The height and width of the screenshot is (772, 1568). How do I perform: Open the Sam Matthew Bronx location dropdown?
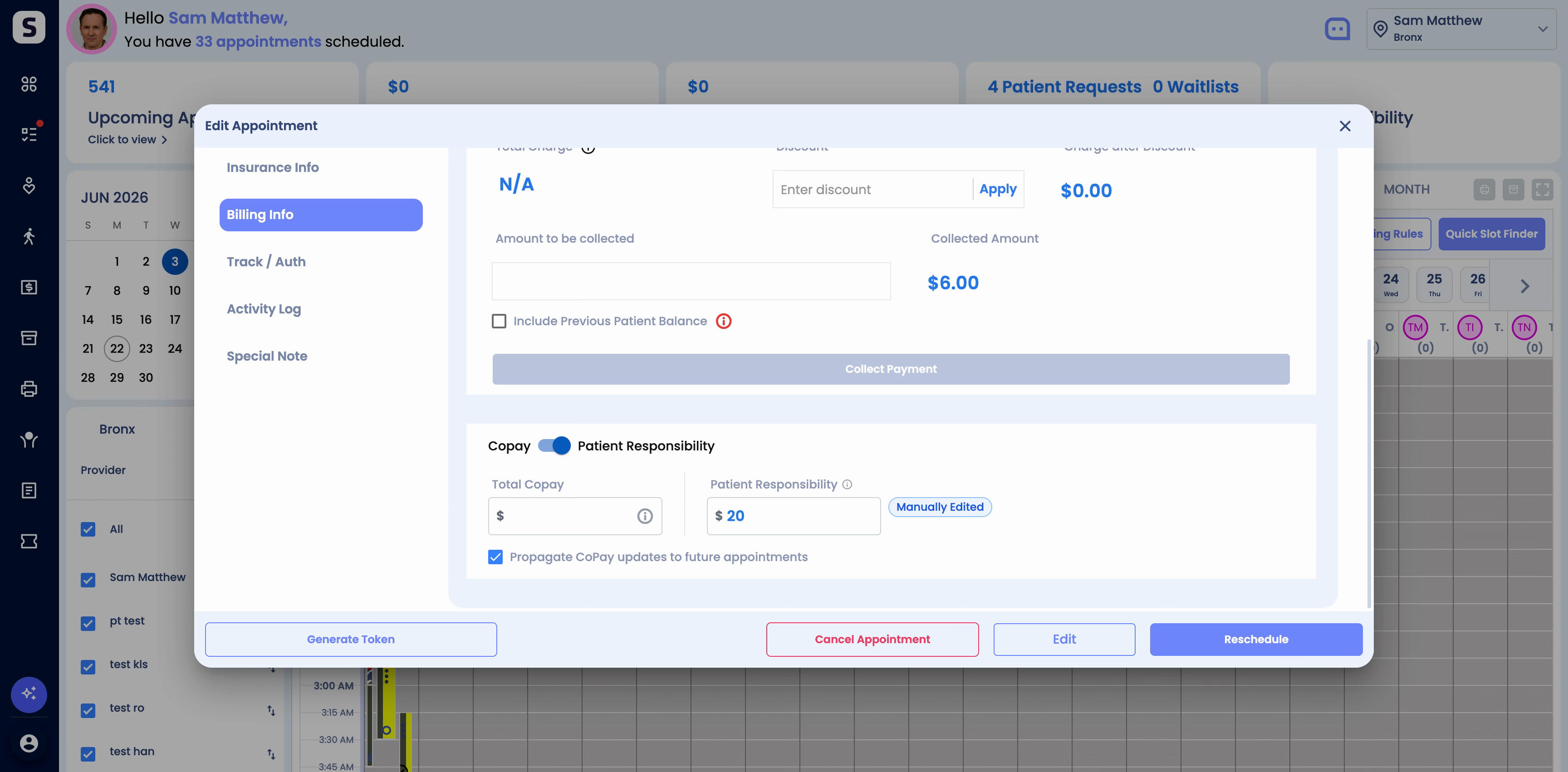point(1461,29)
